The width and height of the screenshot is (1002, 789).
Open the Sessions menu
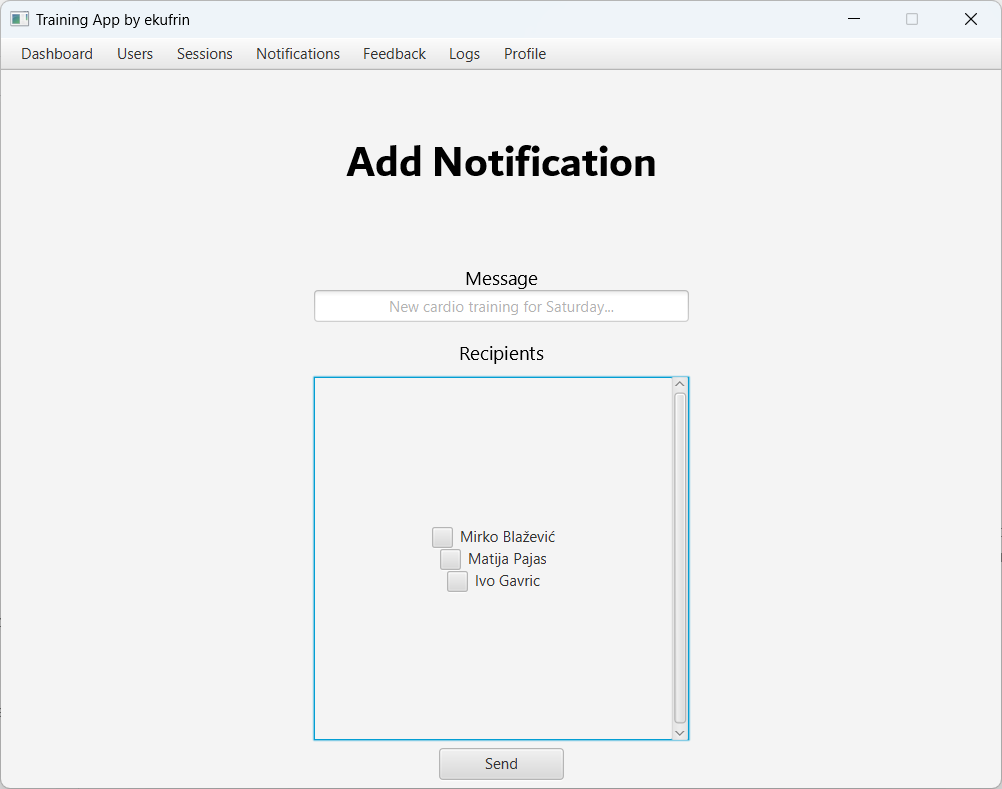click(204, 54)
